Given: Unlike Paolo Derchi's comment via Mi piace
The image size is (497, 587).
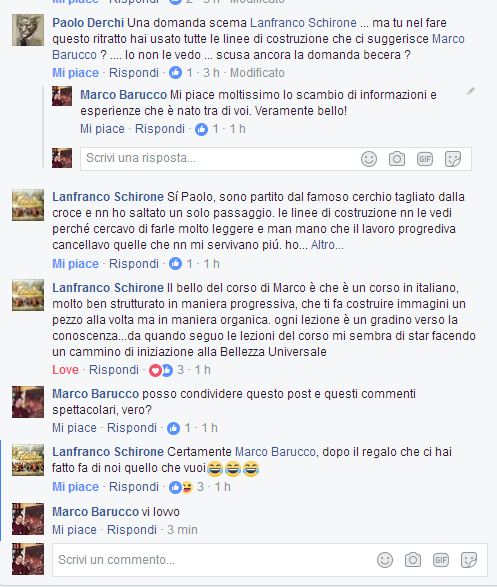Looking at the screenshot, I should pyautogui.click(x=76, y=73).
